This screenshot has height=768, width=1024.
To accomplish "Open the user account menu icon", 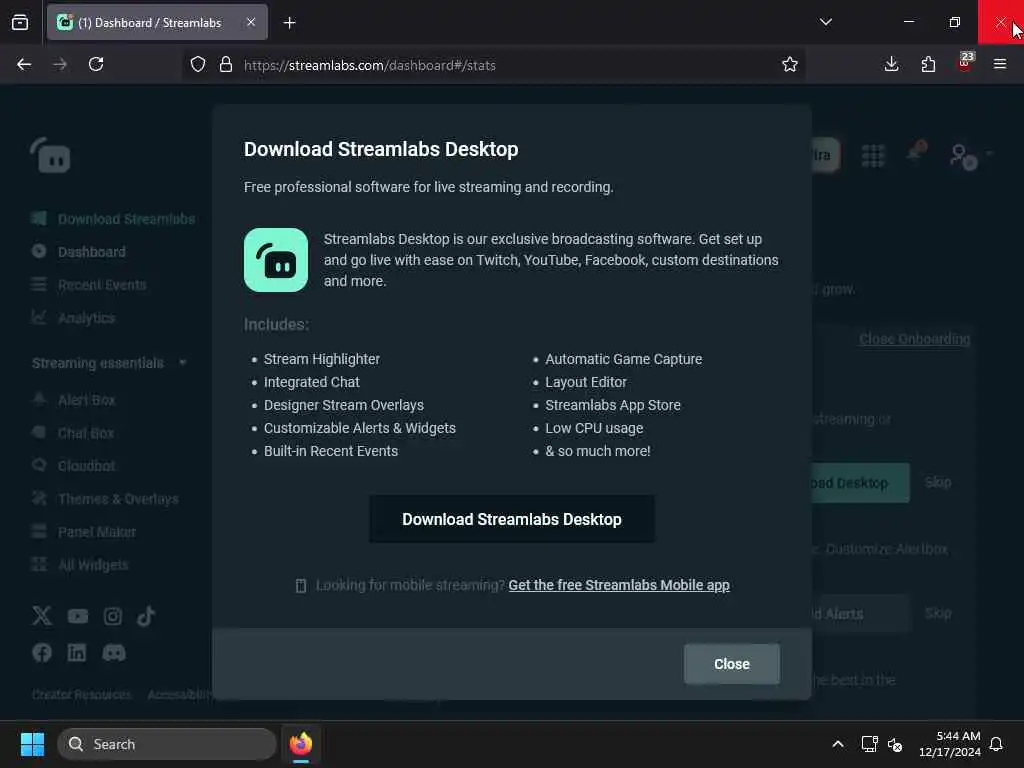I will click(963, 156).
